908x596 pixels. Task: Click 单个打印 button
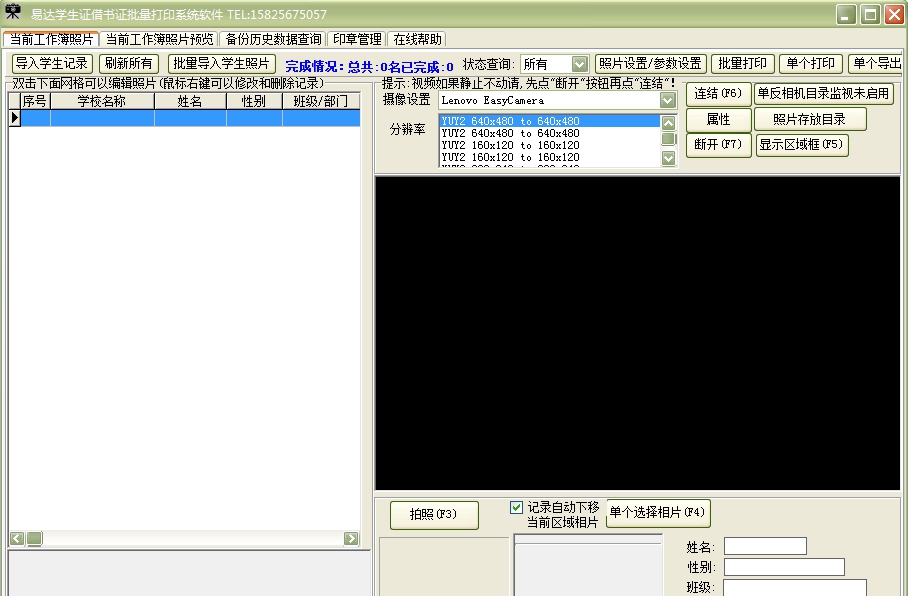(x=811, y=64)
